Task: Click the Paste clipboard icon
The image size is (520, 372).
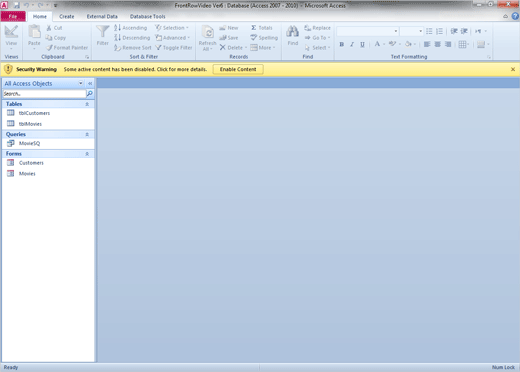Action: [x=34, y=32]
